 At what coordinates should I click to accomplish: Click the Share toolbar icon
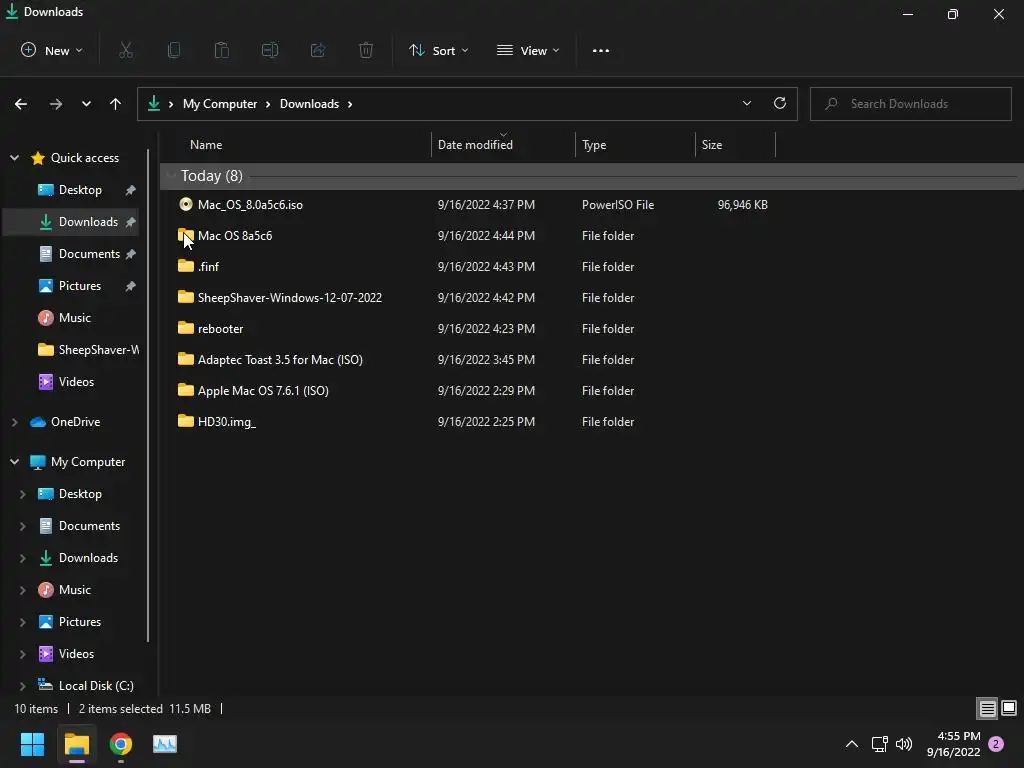coord(318,50)
